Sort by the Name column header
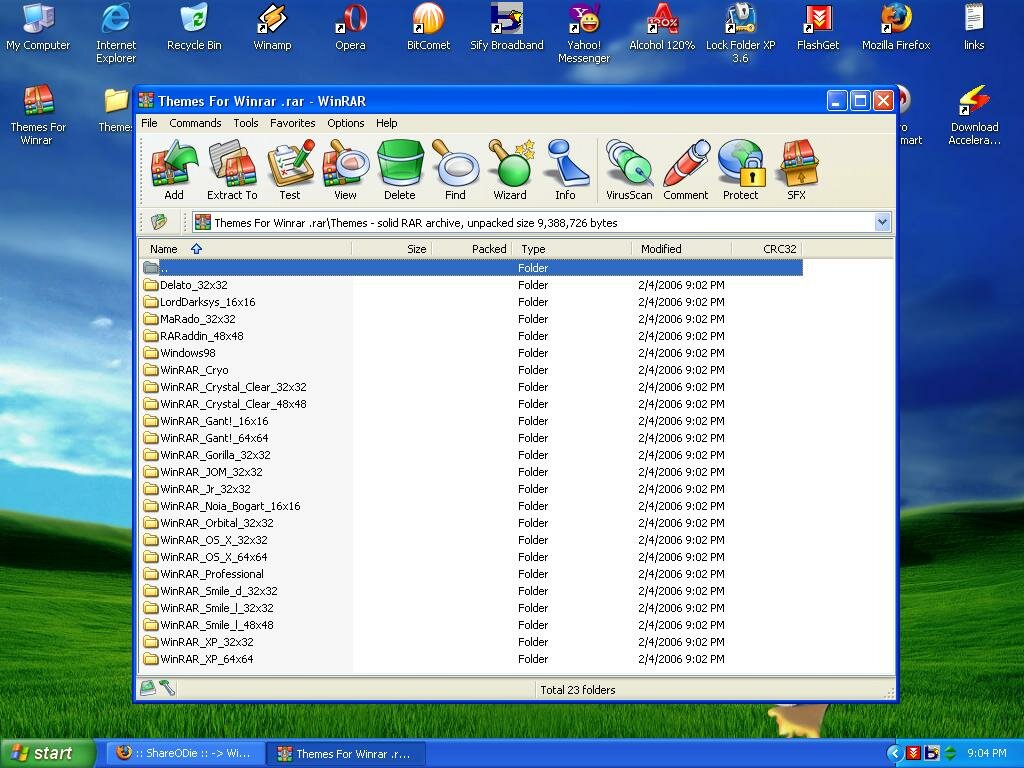The width and height of the screenshot is (1024, 768). point(246,249)
